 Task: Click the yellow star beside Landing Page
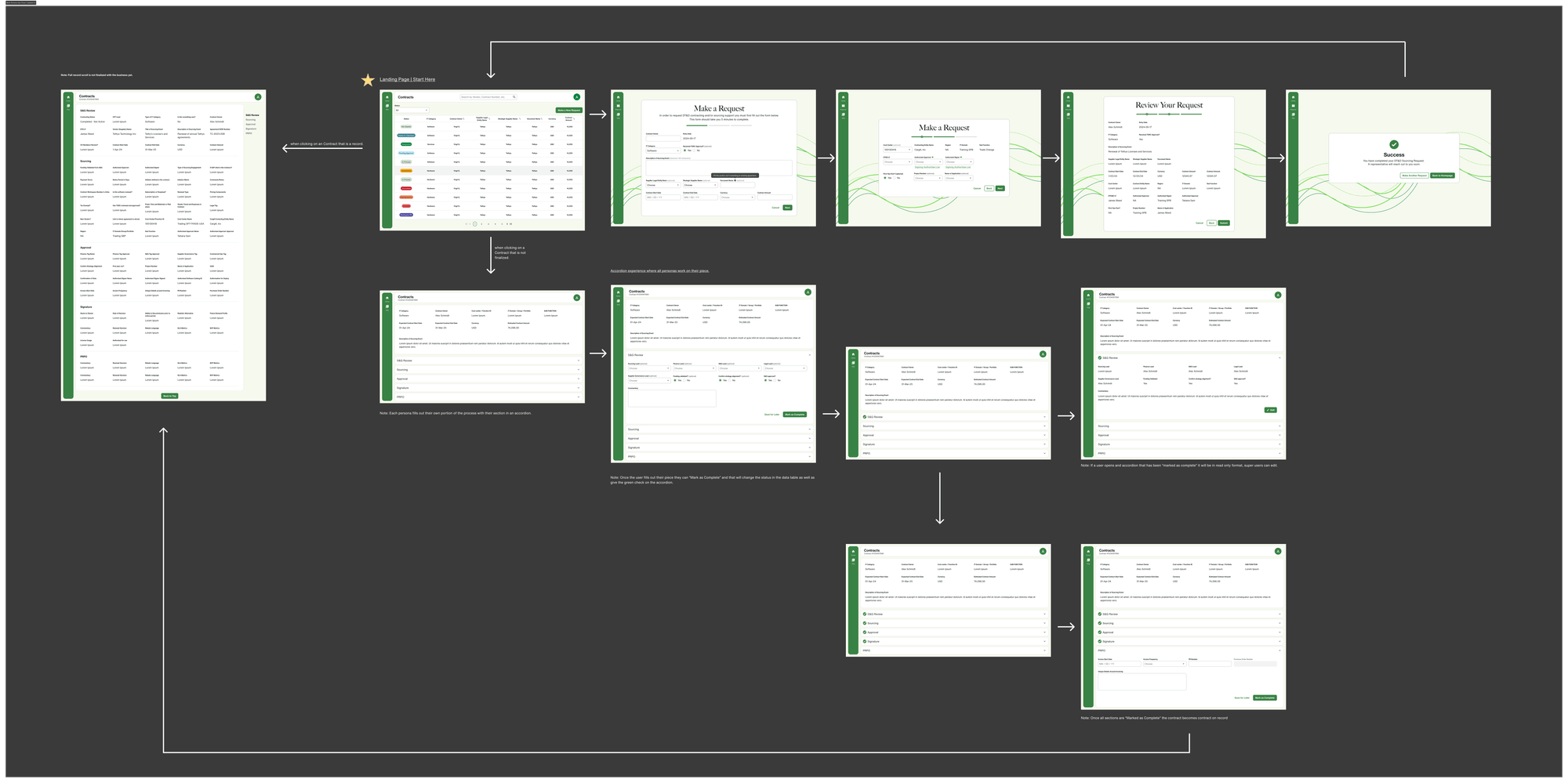point(368,80)
